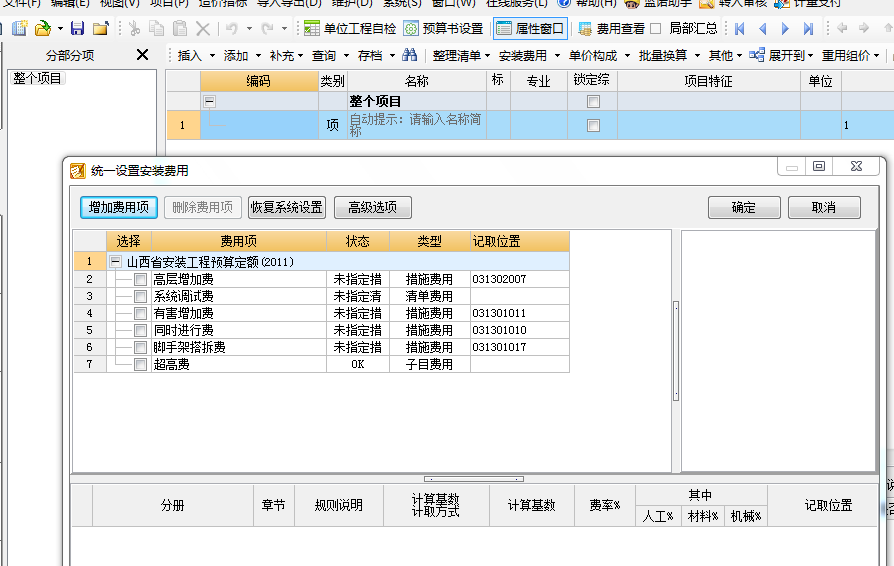Collapse 山西省安装工程预算定额 tree node

point(116,262)
